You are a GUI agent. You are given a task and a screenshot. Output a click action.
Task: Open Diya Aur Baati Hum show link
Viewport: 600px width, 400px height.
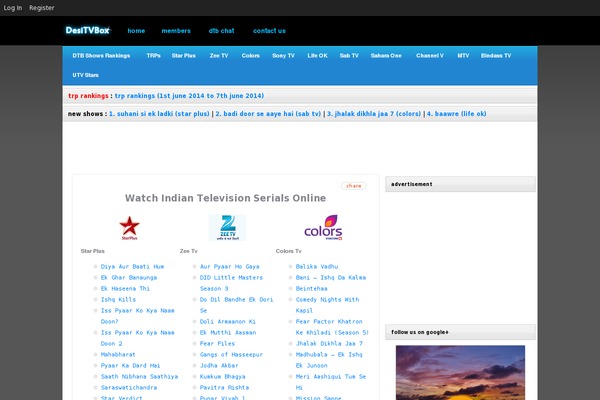point(132,266)
